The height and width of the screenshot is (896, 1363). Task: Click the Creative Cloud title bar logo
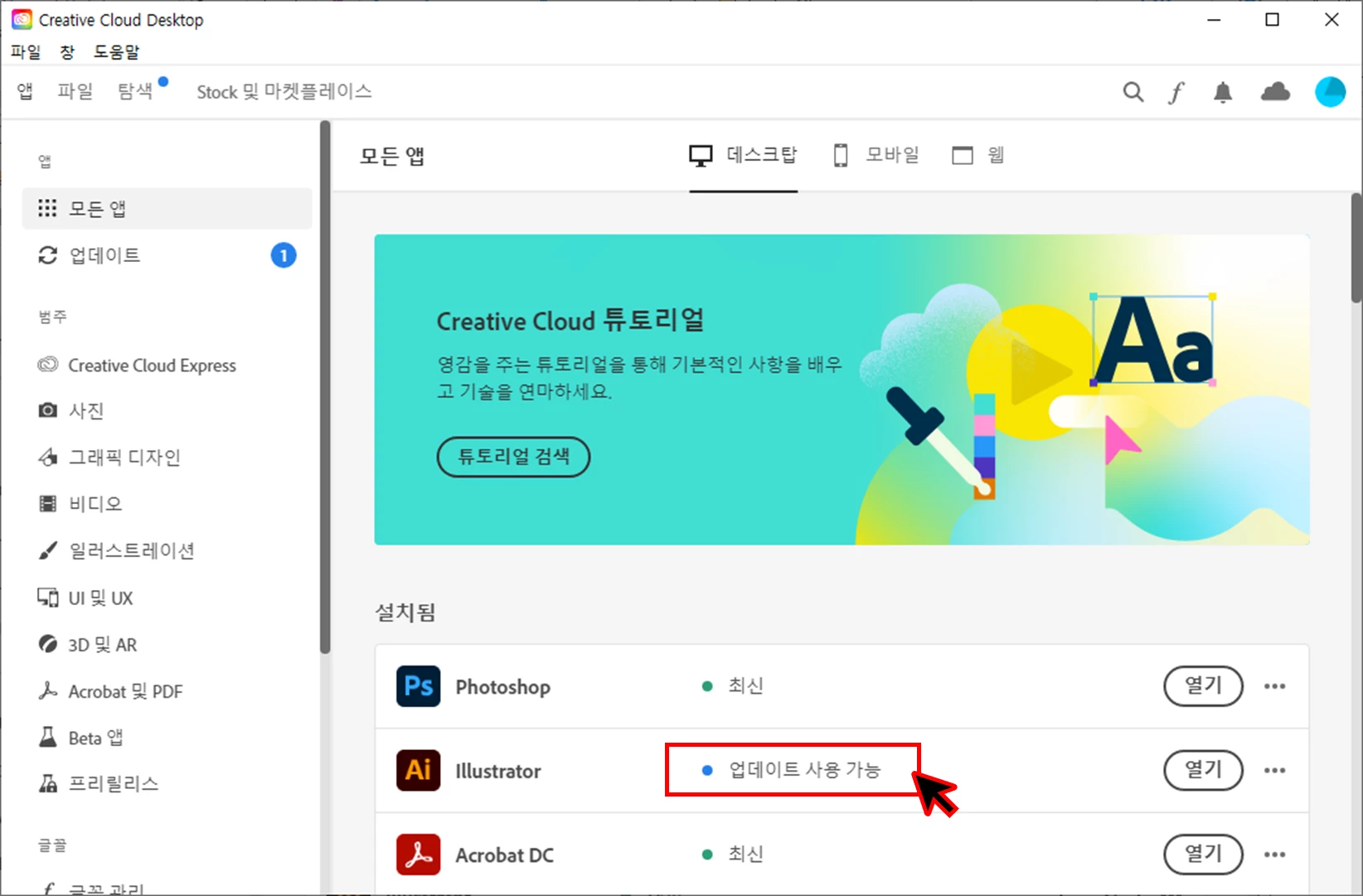pos(22,20)
